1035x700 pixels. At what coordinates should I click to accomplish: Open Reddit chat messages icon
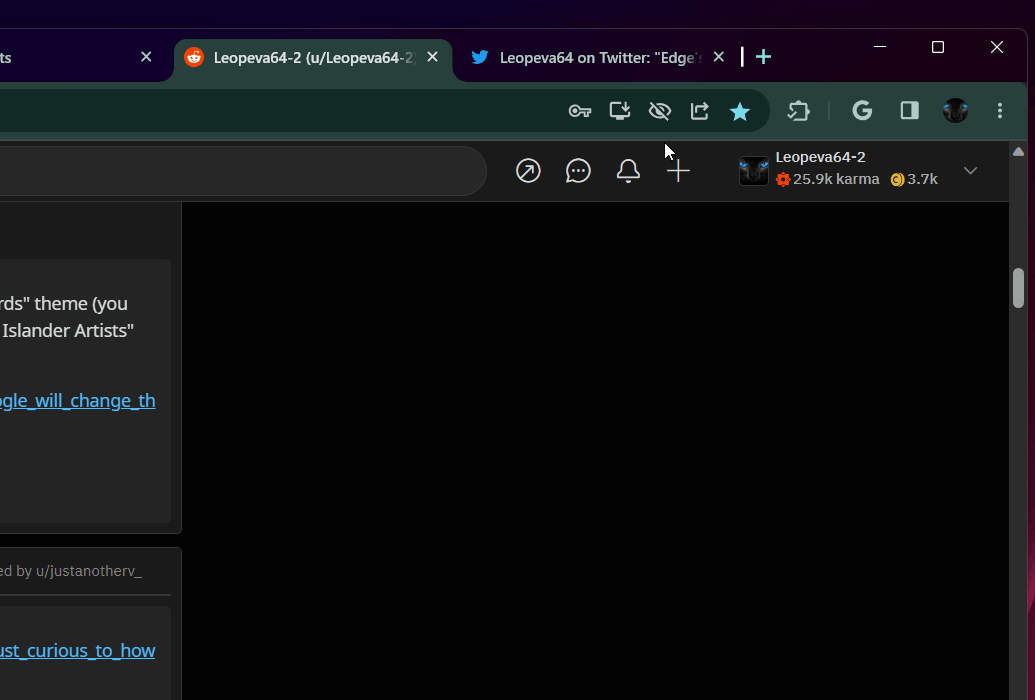coord(578,170)
